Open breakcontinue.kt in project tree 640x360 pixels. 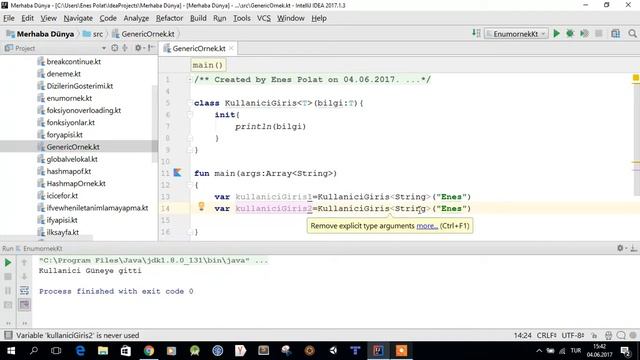73,62
